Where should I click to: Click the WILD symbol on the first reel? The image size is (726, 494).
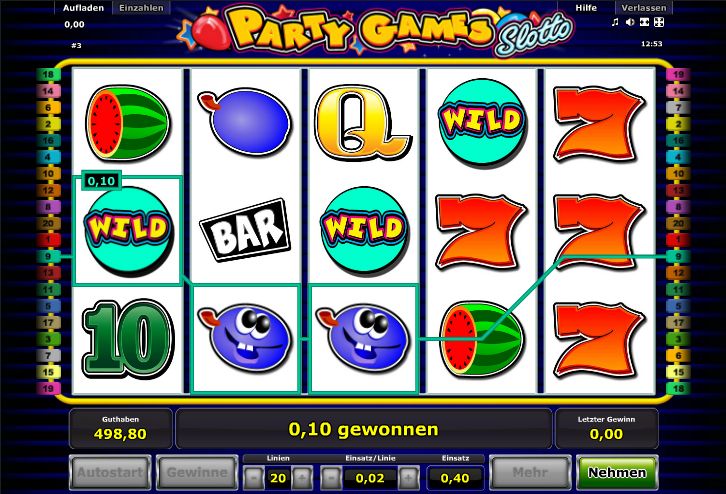point(127,229)
